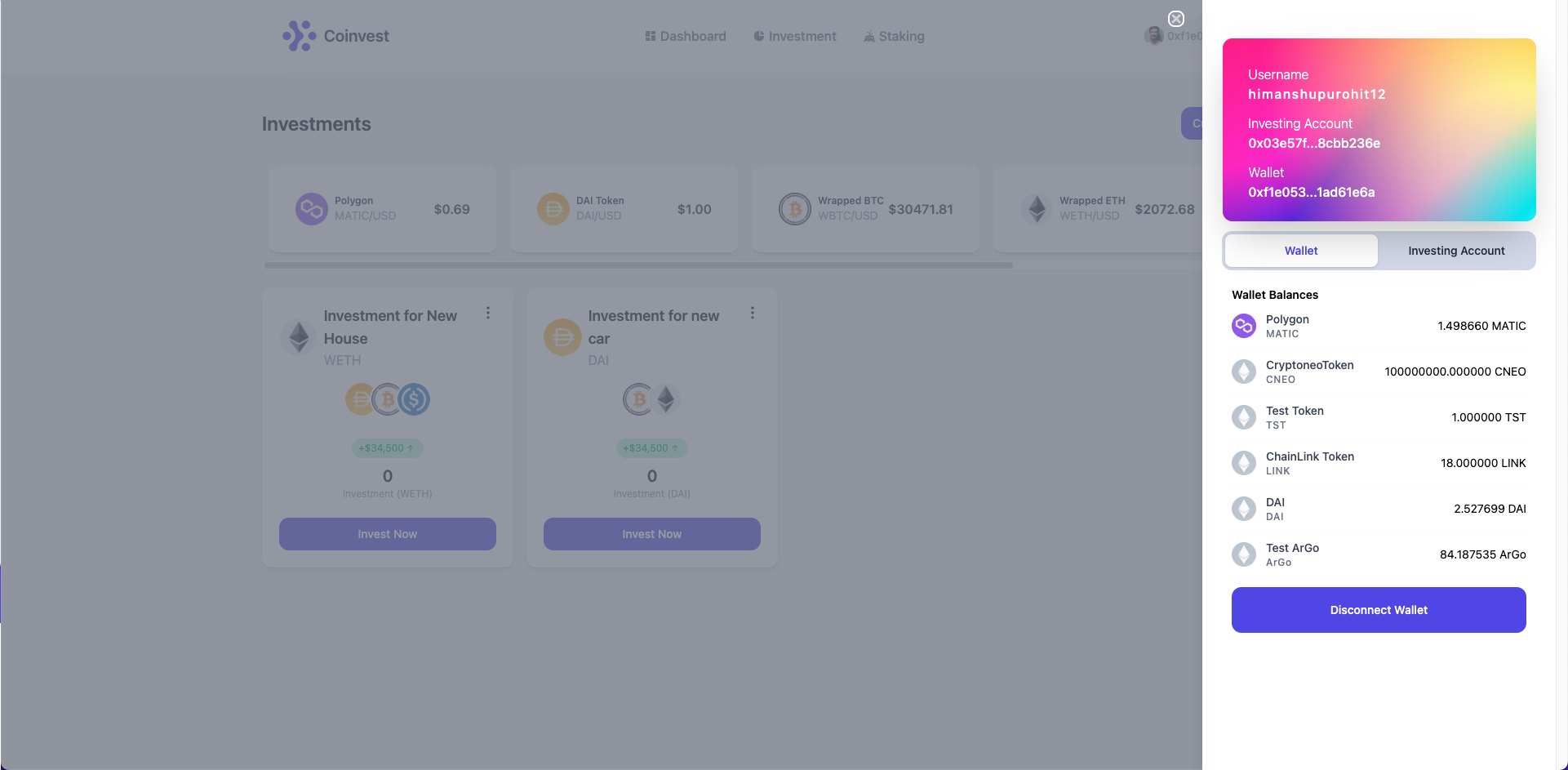Screen dimensions: 1568x770
Task: Click the user avatar in the top bar
Action: tap(1153, 36)
